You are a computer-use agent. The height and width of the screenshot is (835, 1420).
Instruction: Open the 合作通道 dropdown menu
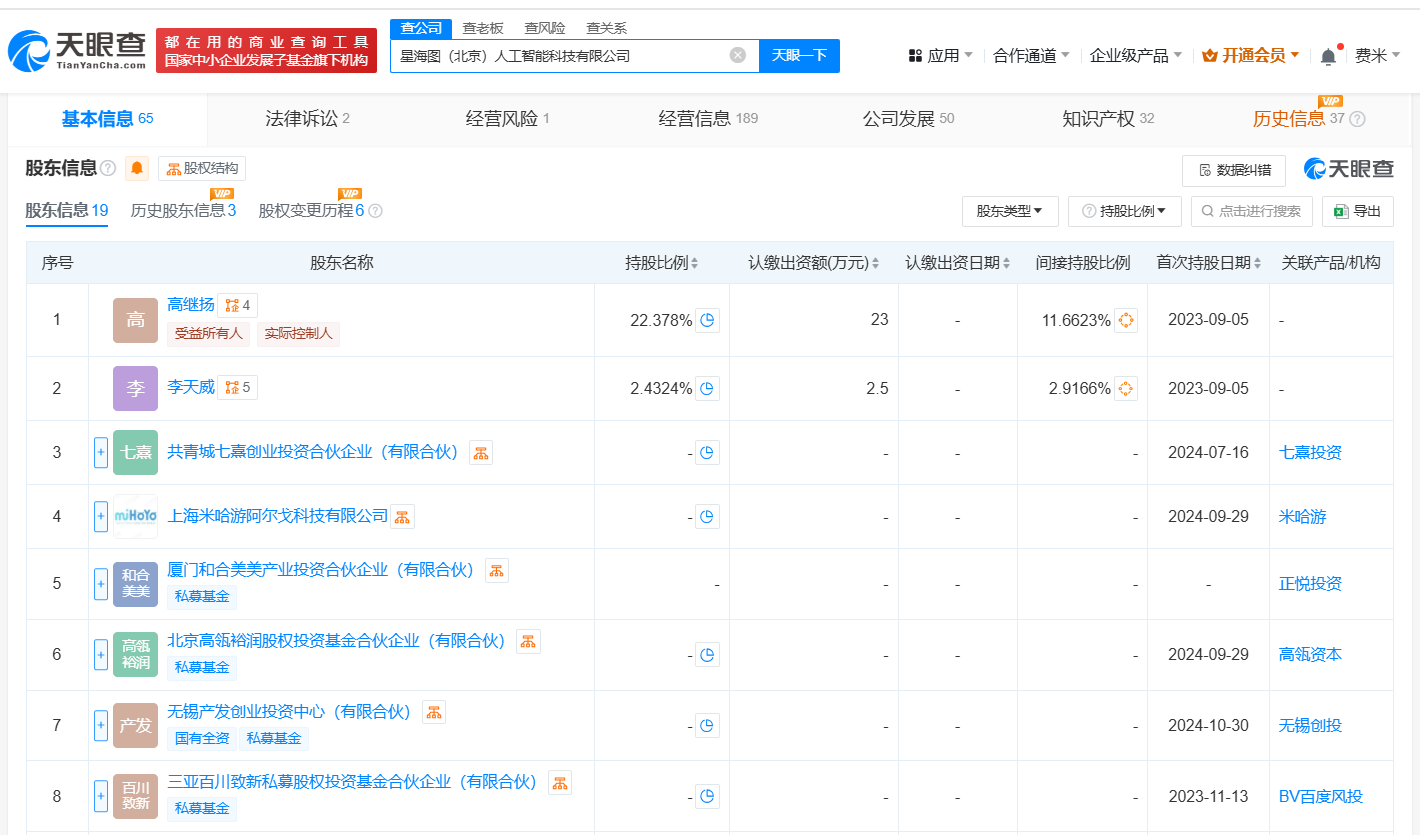pos(1031,56)
